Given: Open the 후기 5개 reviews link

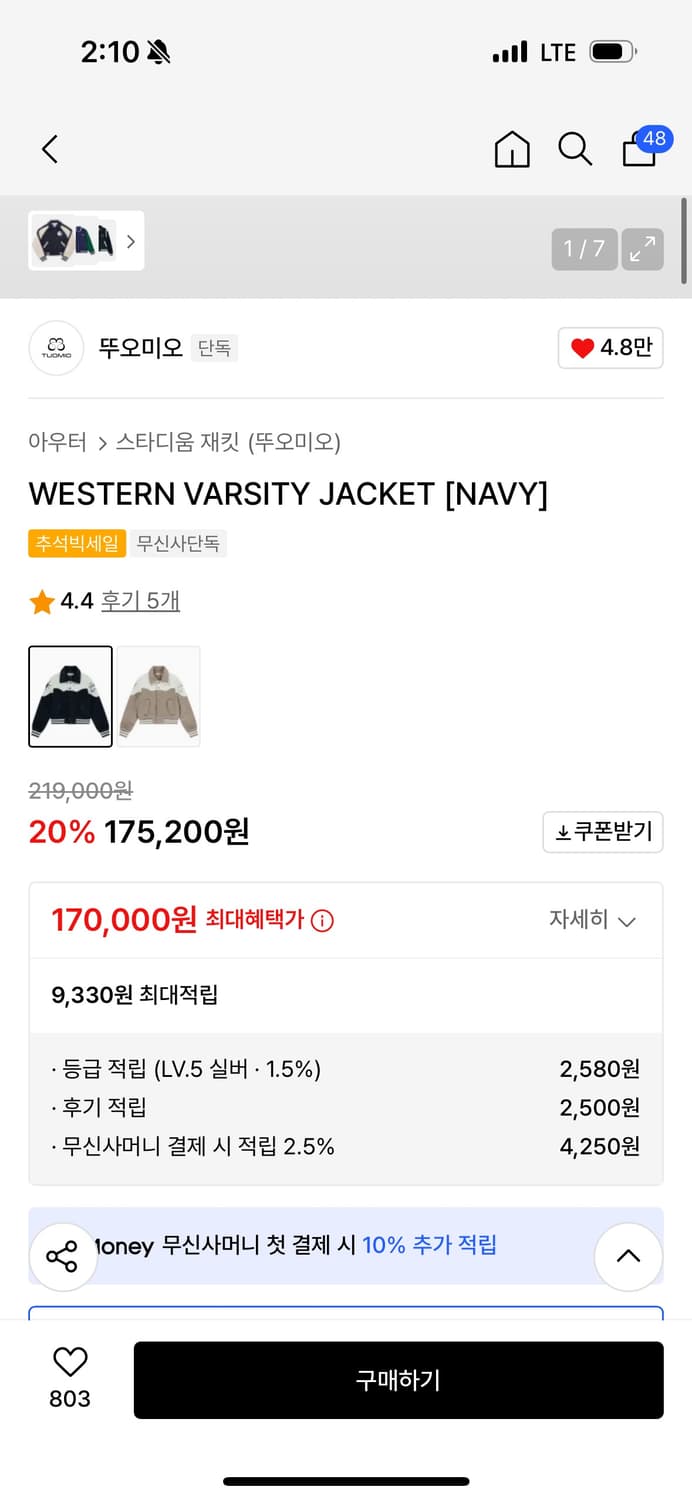Looking at the screenshot, I should [x=140, y=601].
